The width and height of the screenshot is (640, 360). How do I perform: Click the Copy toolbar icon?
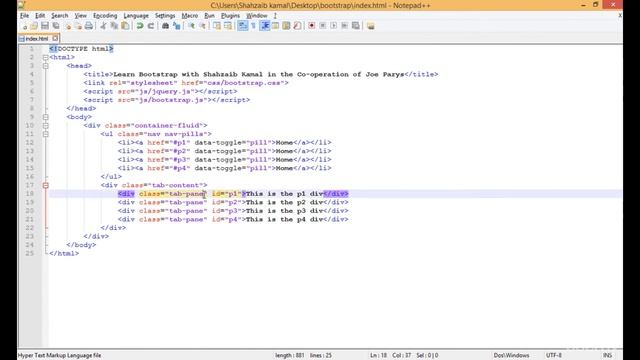point(114,26)
